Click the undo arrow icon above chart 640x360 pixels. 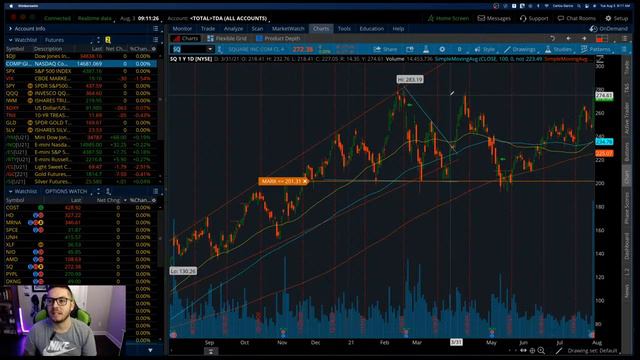point(553,38)
